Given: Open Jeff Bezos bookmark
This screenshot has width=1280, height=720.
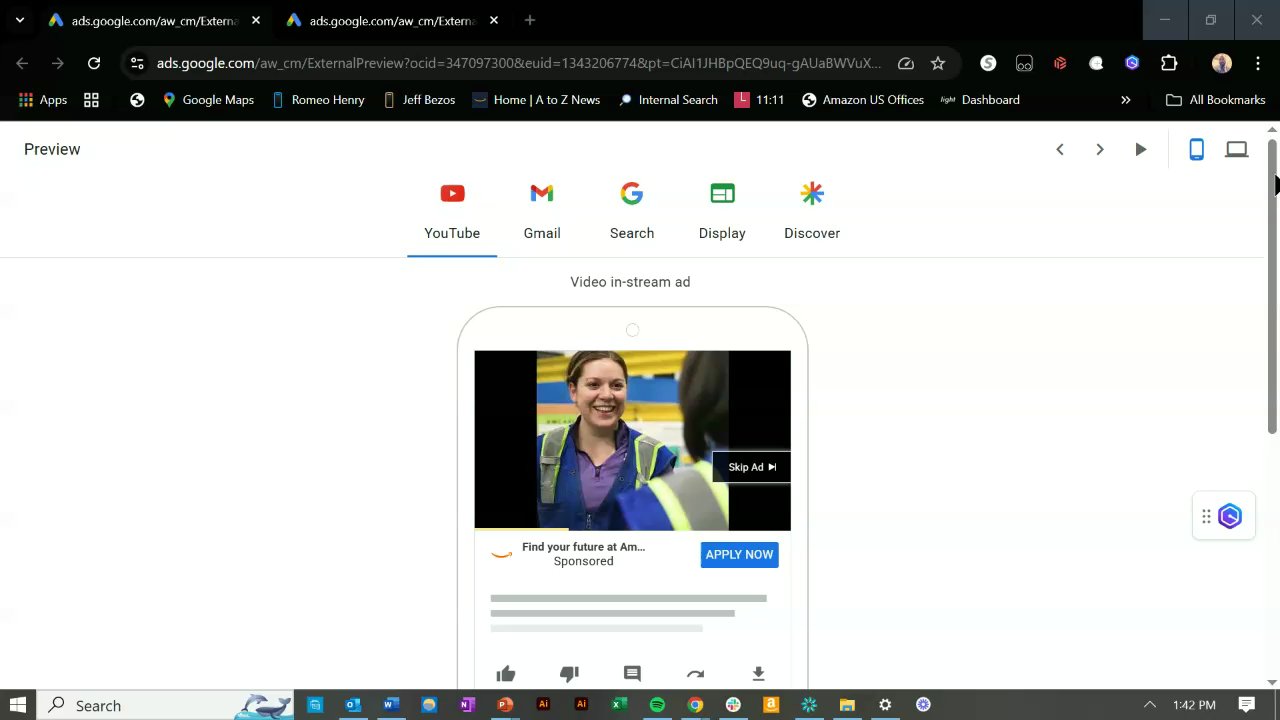Looking at the screenshot, I should point(419,100).
